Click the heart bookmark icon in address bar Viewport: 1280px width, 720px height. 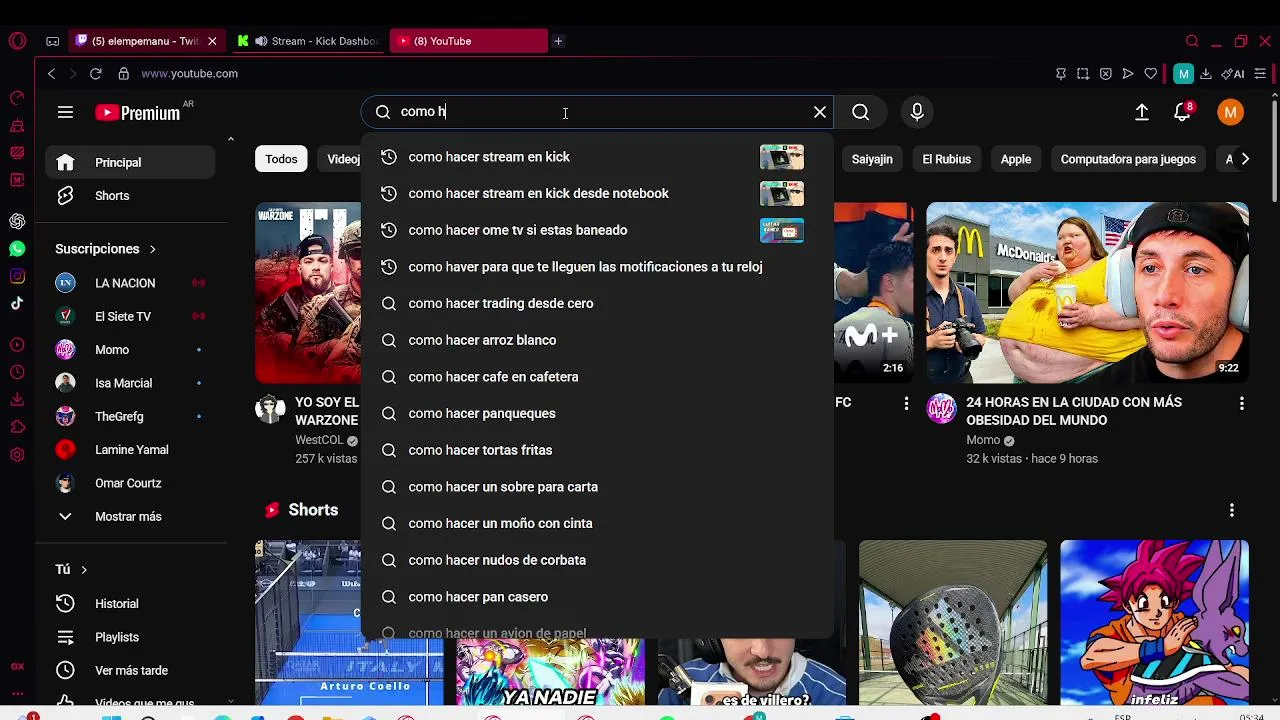1150,73
